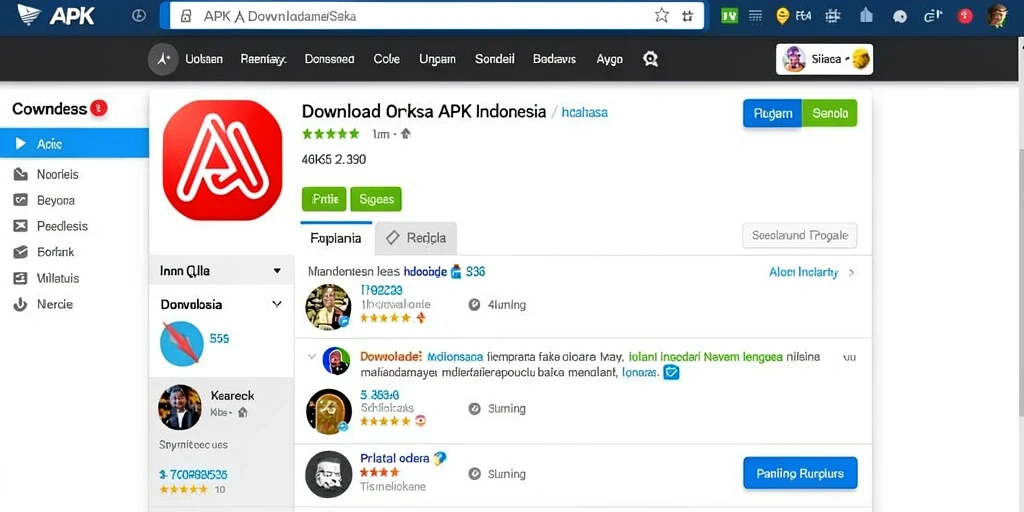
Task: Click the 4luning clock icon
Action: [x=474, y=304]
